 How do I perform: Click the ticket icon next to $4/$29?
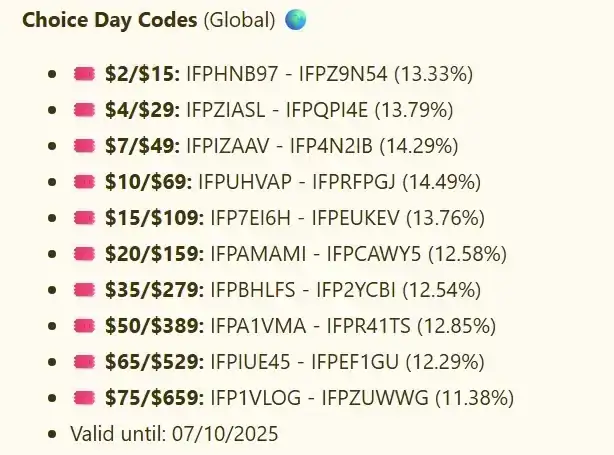click(84, 110)
